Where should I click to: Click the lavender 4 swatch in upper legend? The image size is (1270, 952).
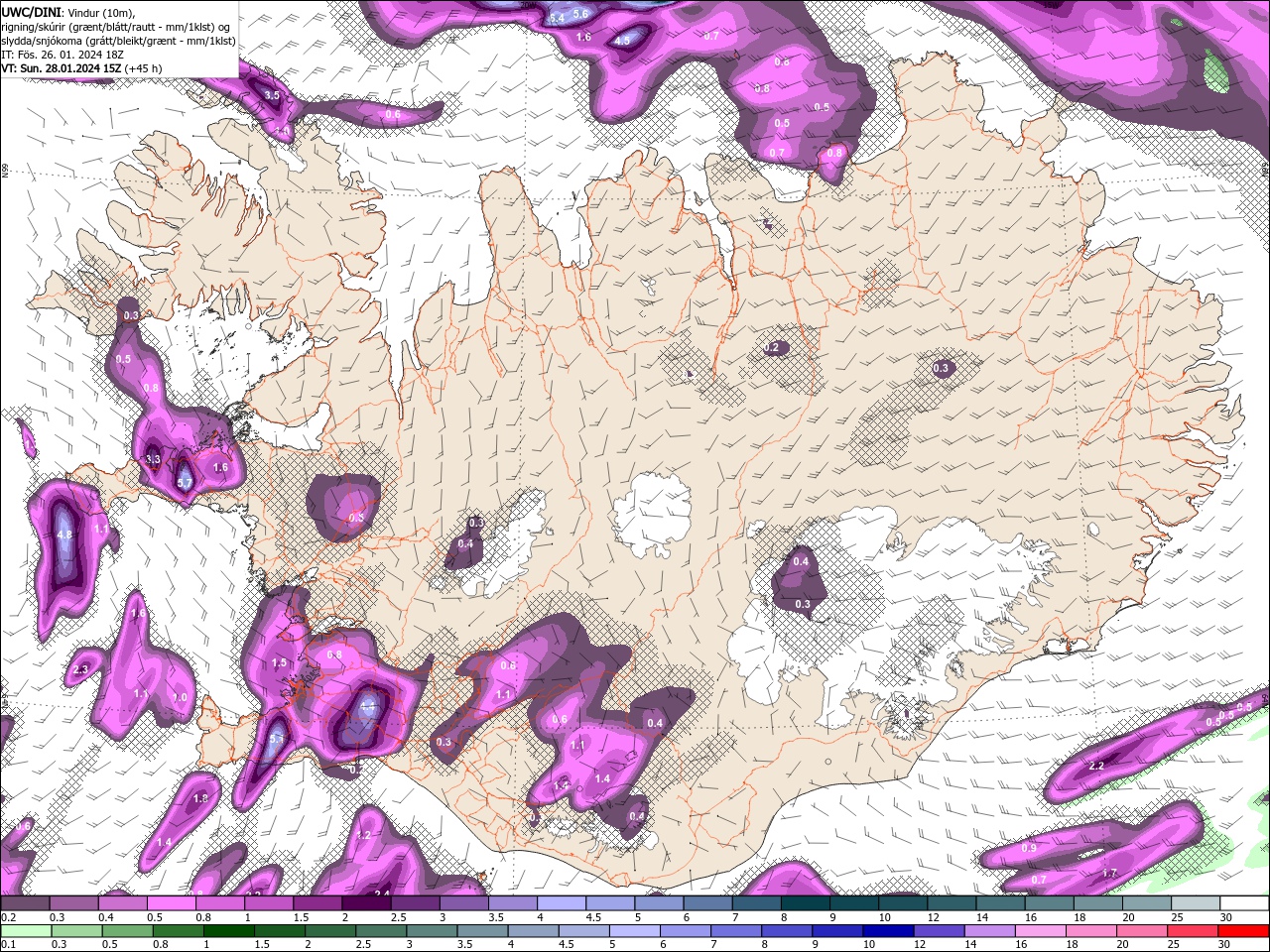[x=561, y=903]
